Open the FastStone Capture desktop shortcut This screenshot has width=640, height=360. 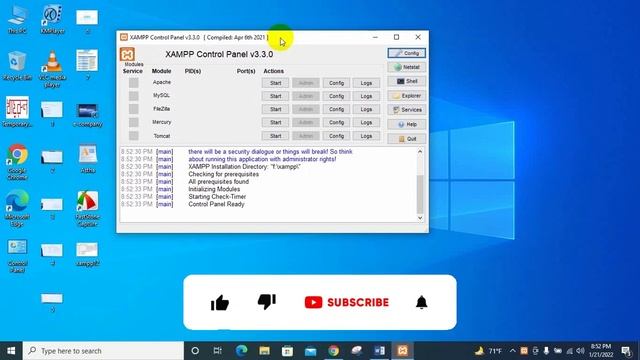click(x=87, y=209)
